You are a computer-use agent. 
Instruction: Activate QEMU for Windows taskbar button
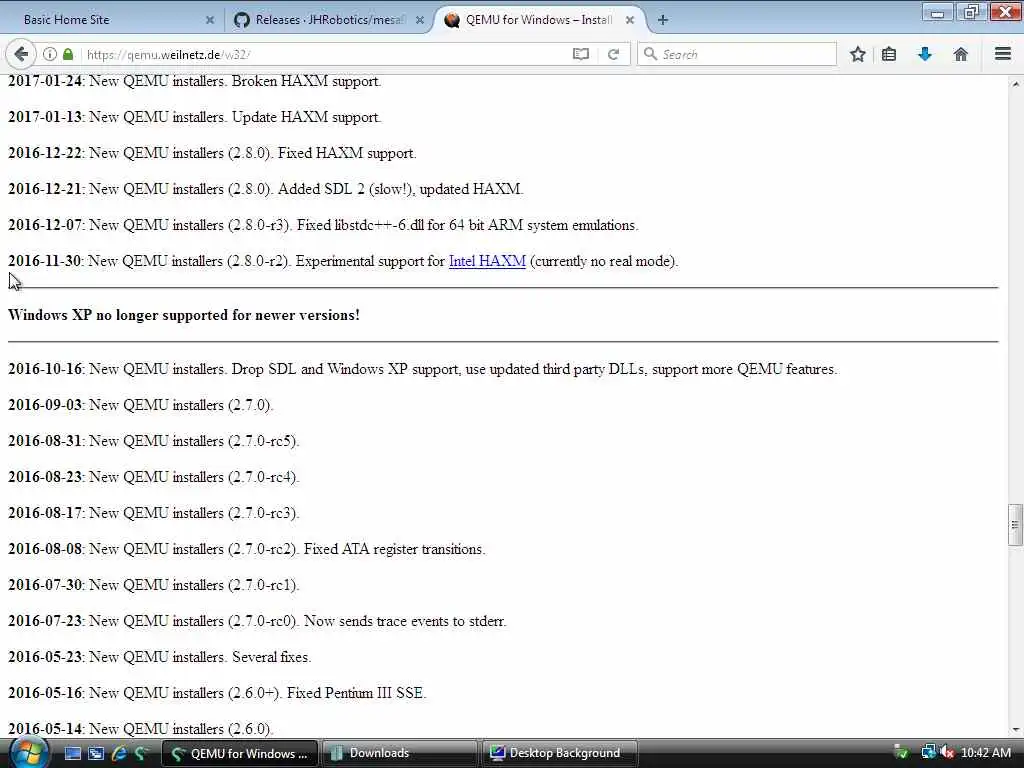(240, 753)
